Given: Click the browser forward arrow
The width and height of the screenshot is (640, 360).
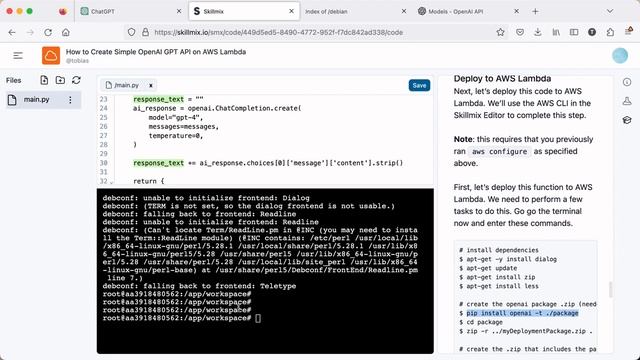Looking at the screenshot, I should point(30,32).
